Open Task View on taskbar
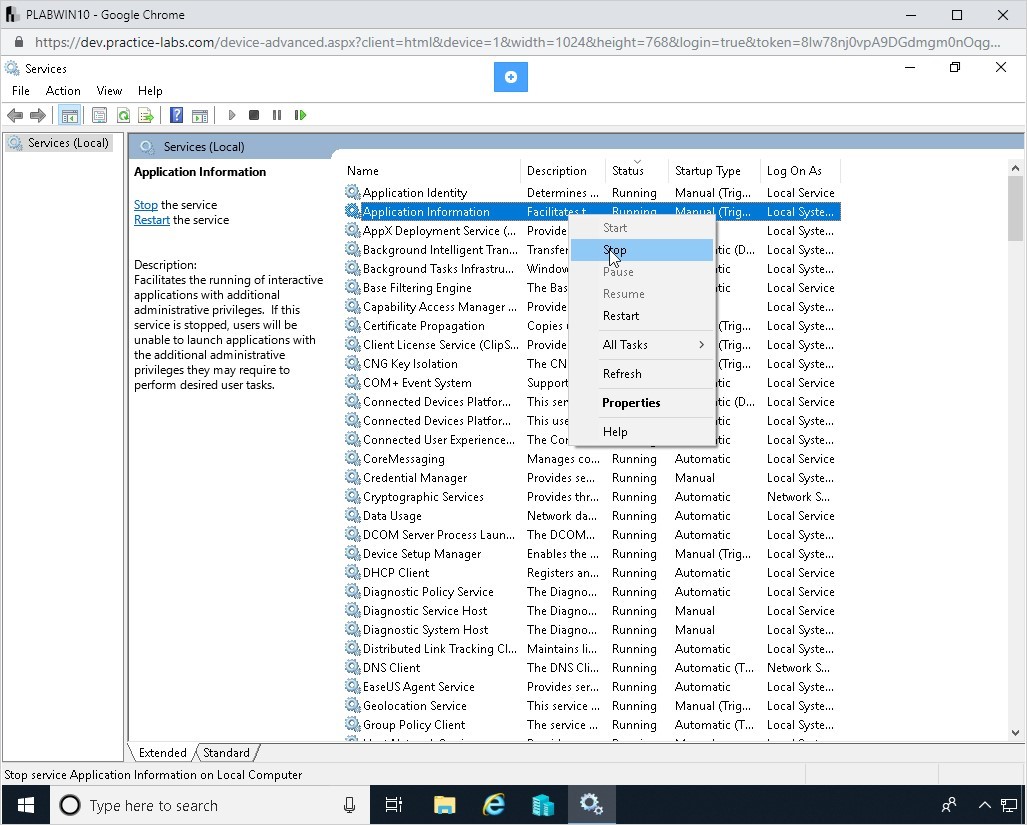The width and height of the screenshot is (1027, 825). [x=394, y=805]
